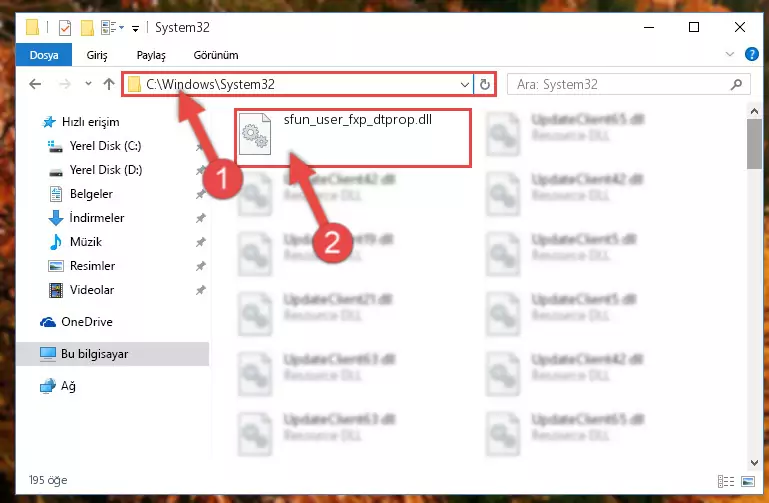Click the pin icon next to Belgeler
Viewport: 769px width, 503px height.
point(201,194)
